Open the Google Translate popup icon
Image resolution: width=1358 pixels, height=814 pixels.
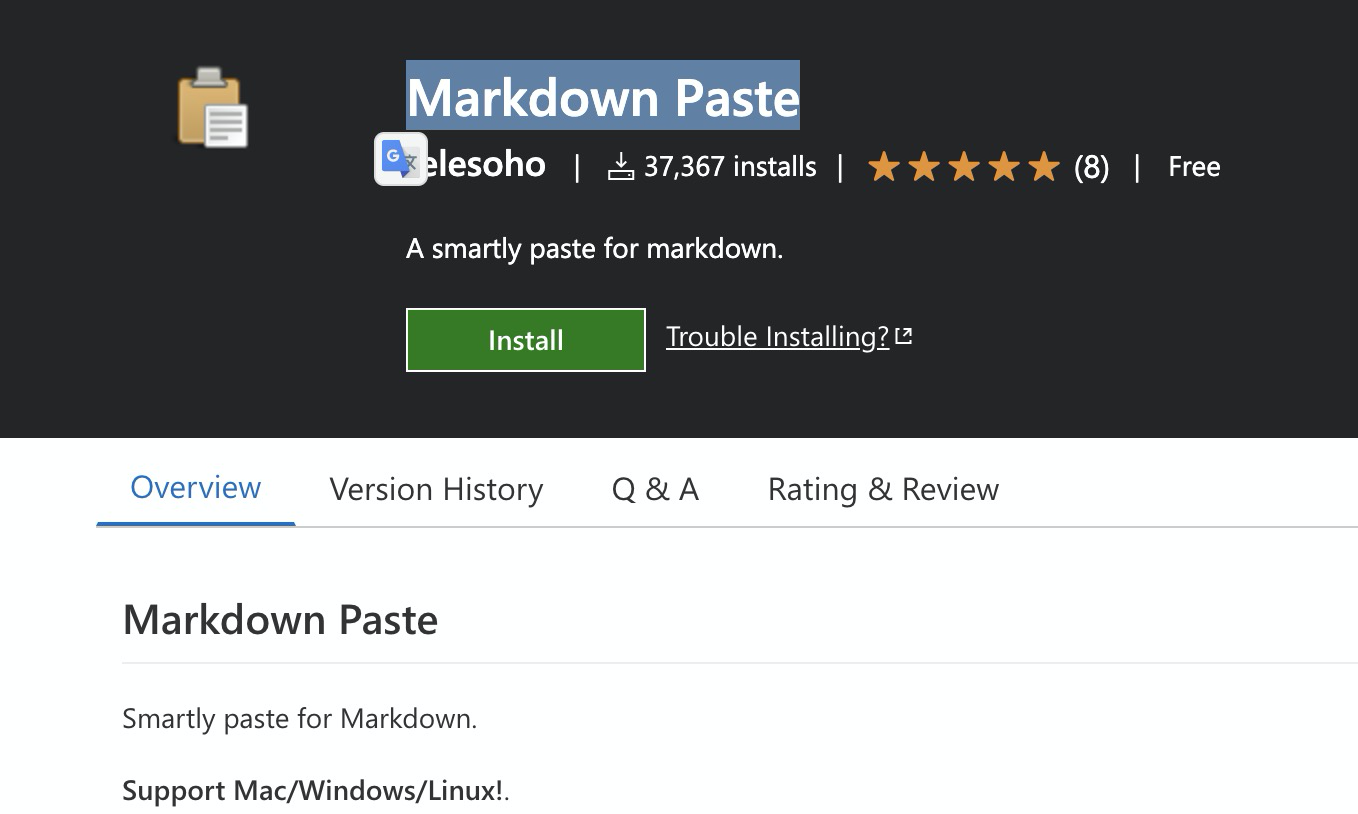pos(401,159)
